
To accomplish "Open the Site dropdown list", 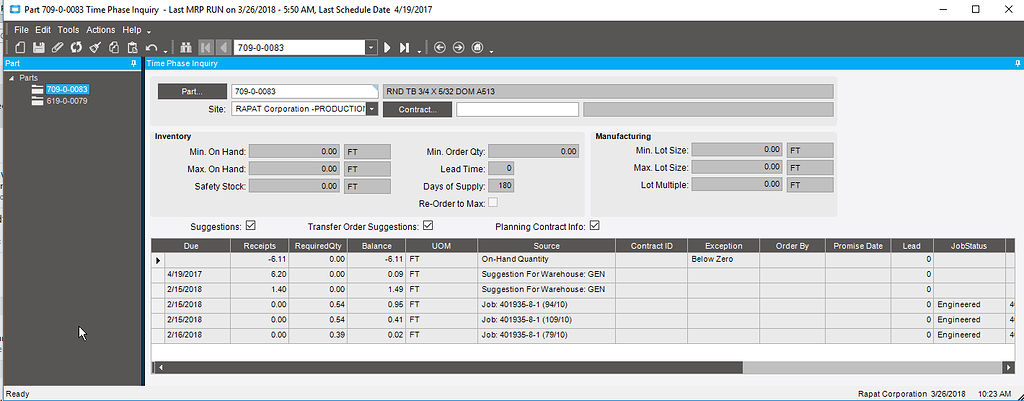I will click(x=372, y=109).
